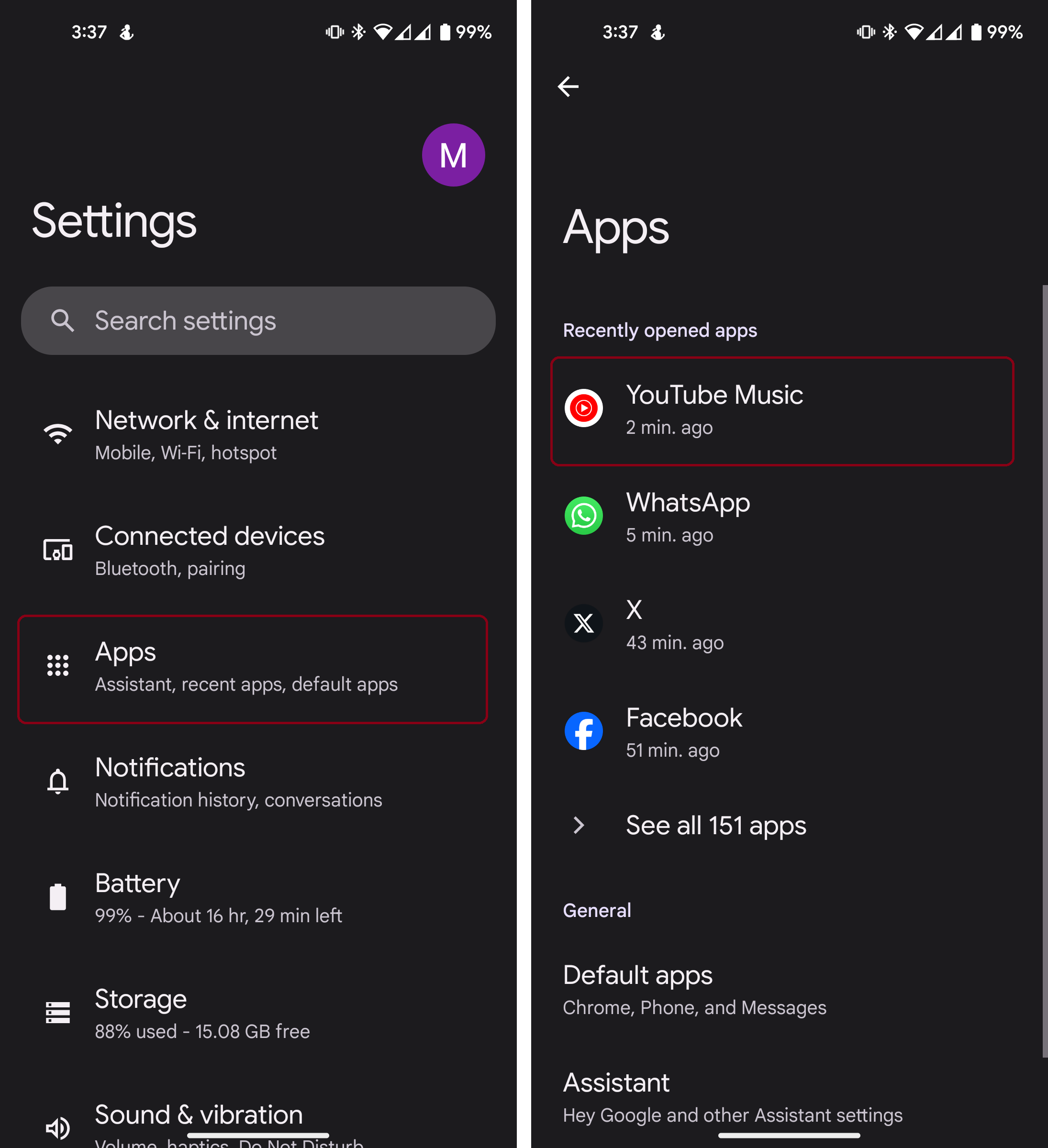Tap the X app icon
Screen dimensions: 1048x1148
[x=583, y=624]
